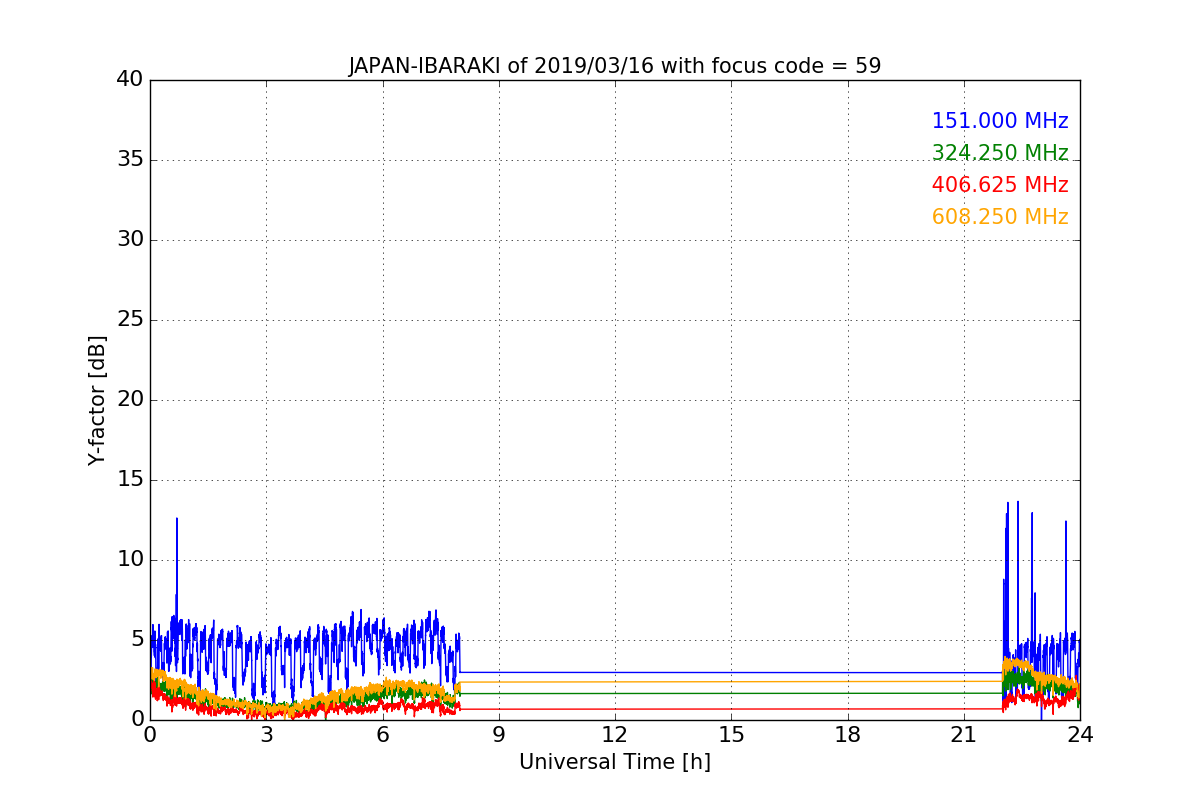Click the y-axis tick label 25
Screen dimensions: 1200x800
(x=130, y=319)
